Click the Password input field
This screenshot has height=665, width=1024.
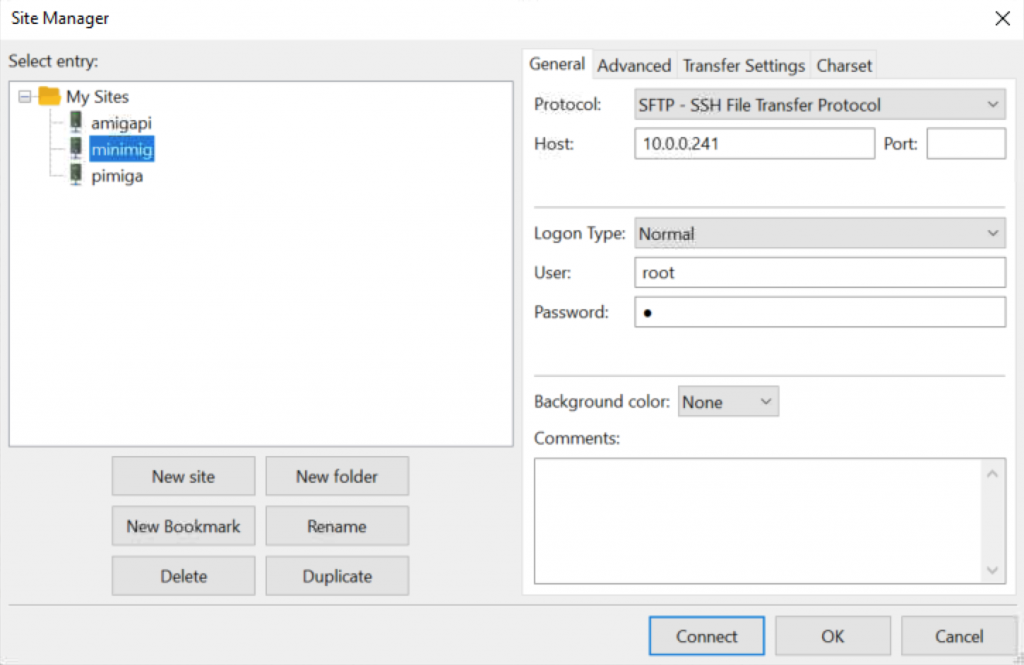[x=820, y=312]
